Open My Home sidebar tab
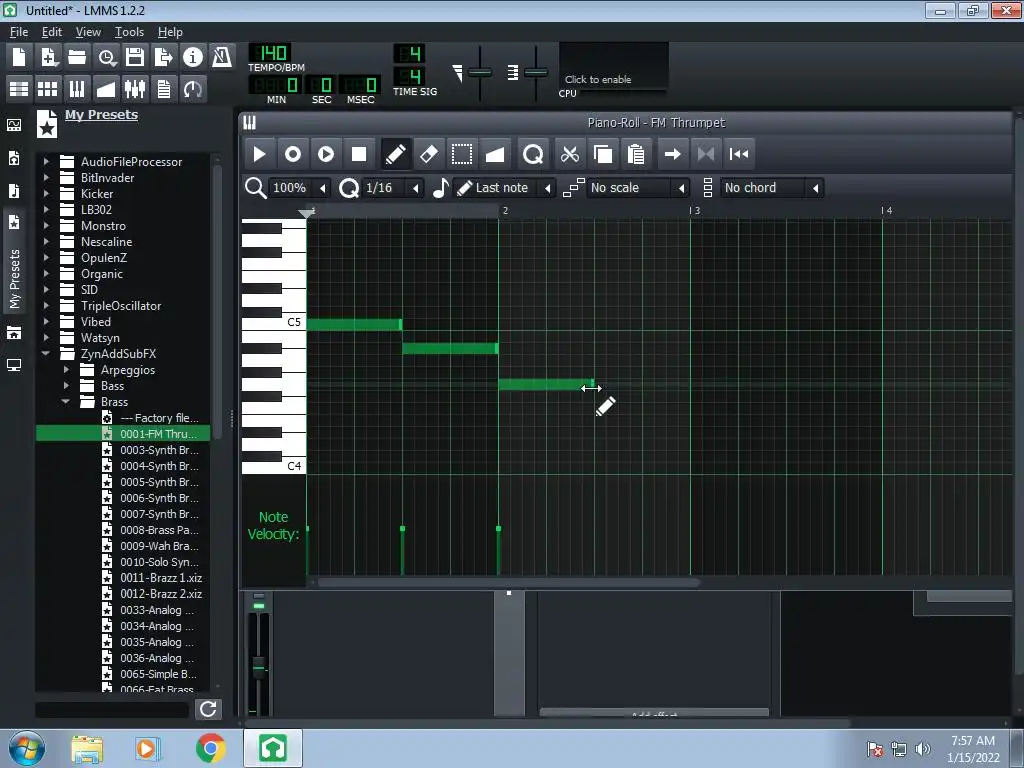Viewport: 1024px width, 768px height. pyautogui.click(x=14, y=333)
